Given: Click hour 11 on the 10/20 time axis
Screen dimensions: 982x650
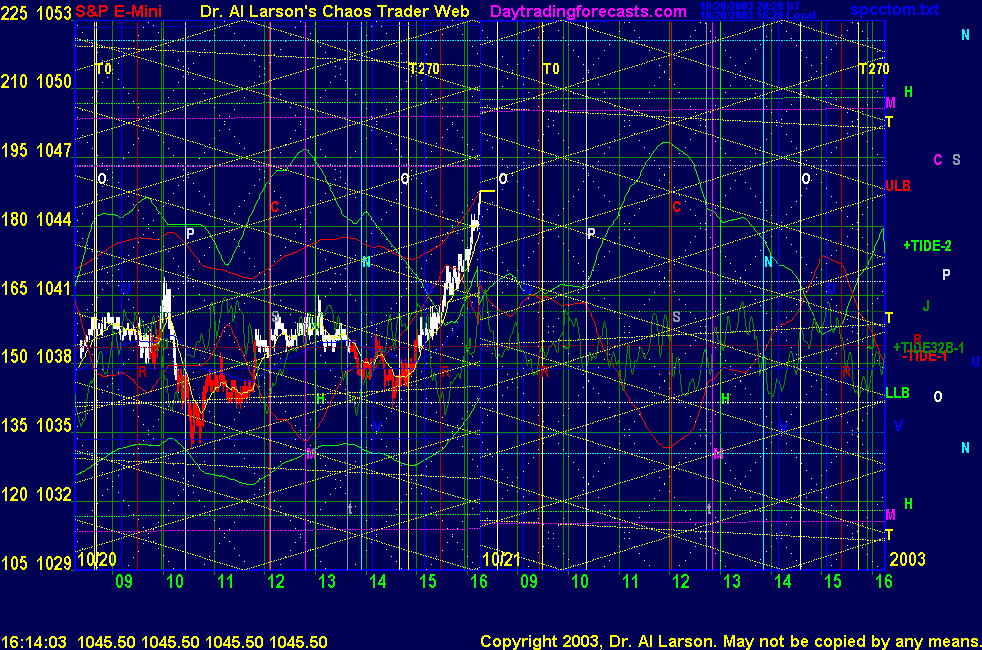Looking at the screenshot, I should (225, 582).
